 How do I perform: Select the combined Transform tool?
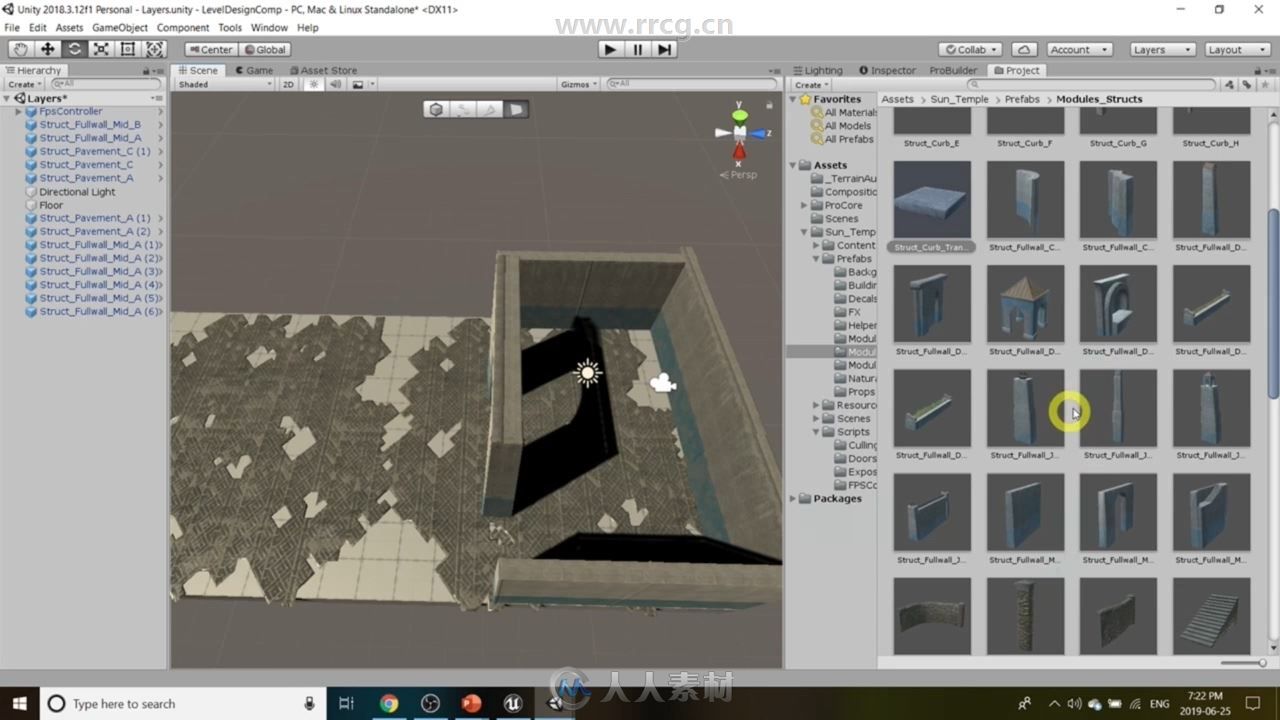[155, 49]
